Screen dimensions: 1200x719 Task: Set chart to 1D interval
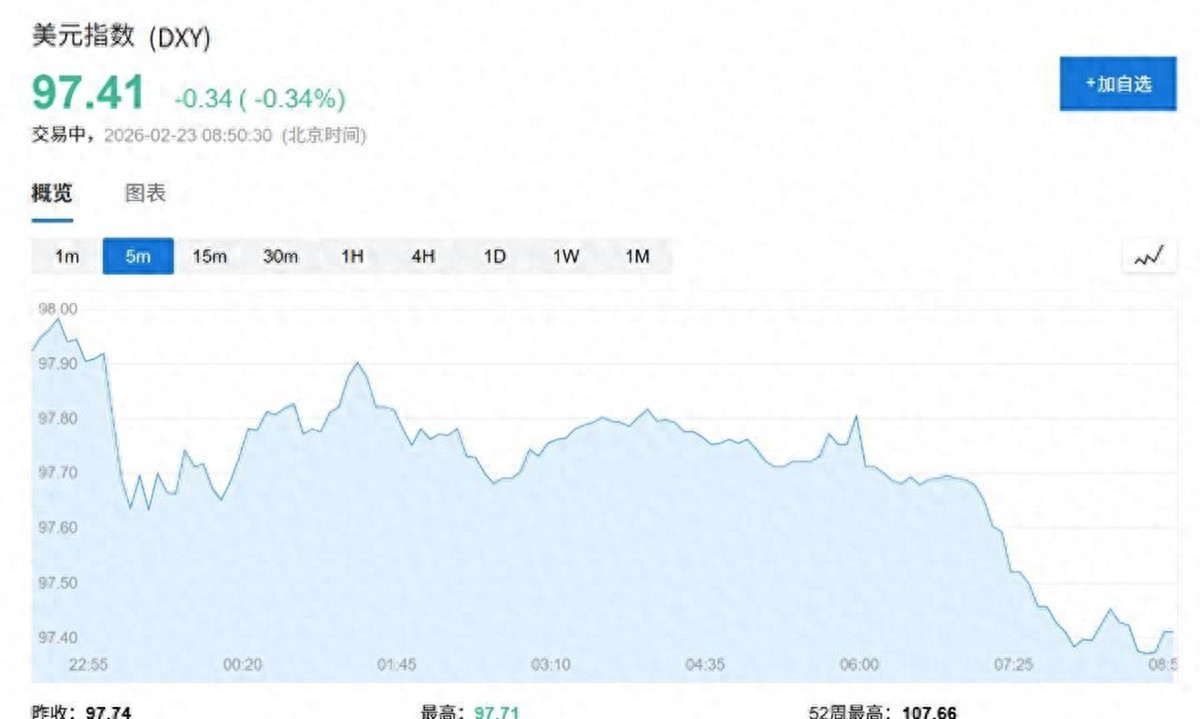(x=494, y=257)
